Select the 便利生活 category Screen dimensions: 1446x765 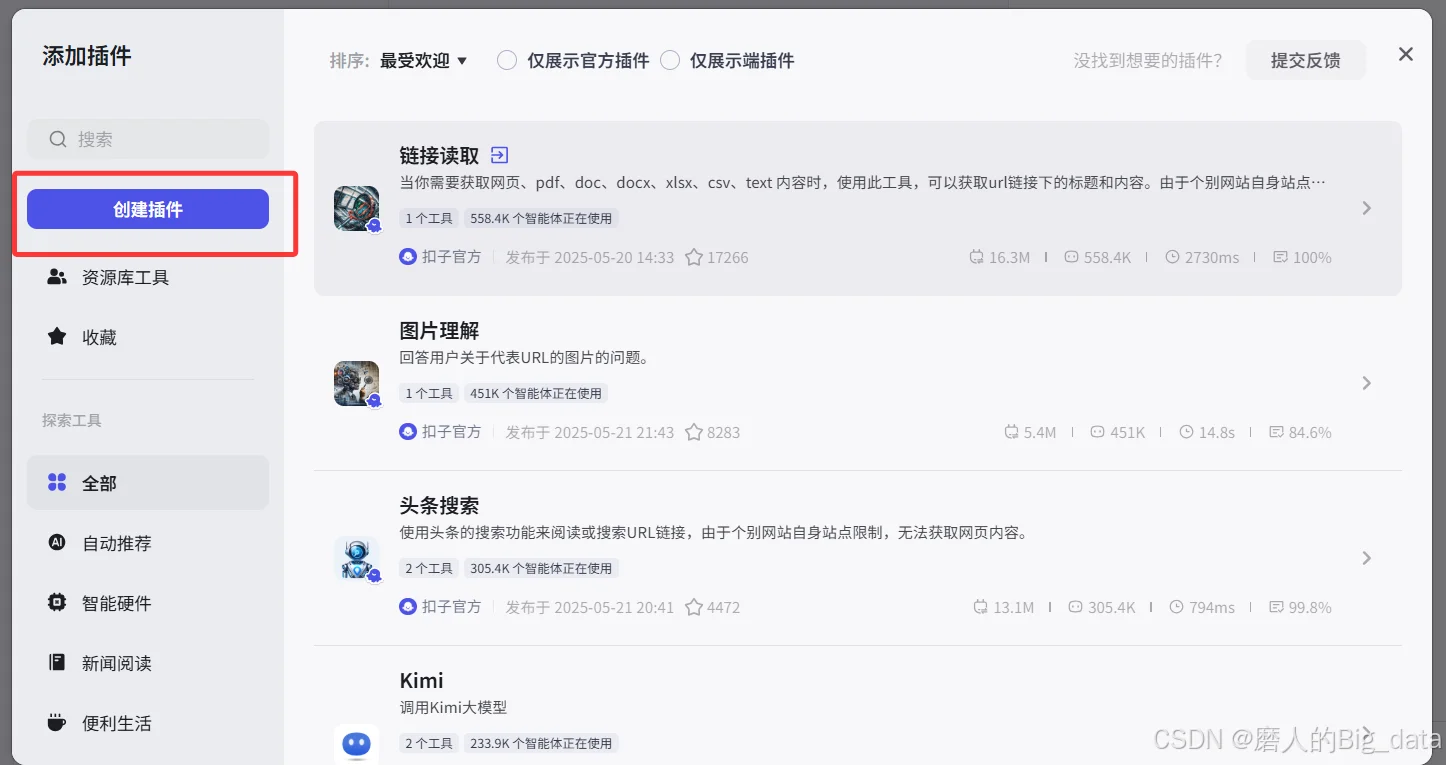[x=148, y=723]
